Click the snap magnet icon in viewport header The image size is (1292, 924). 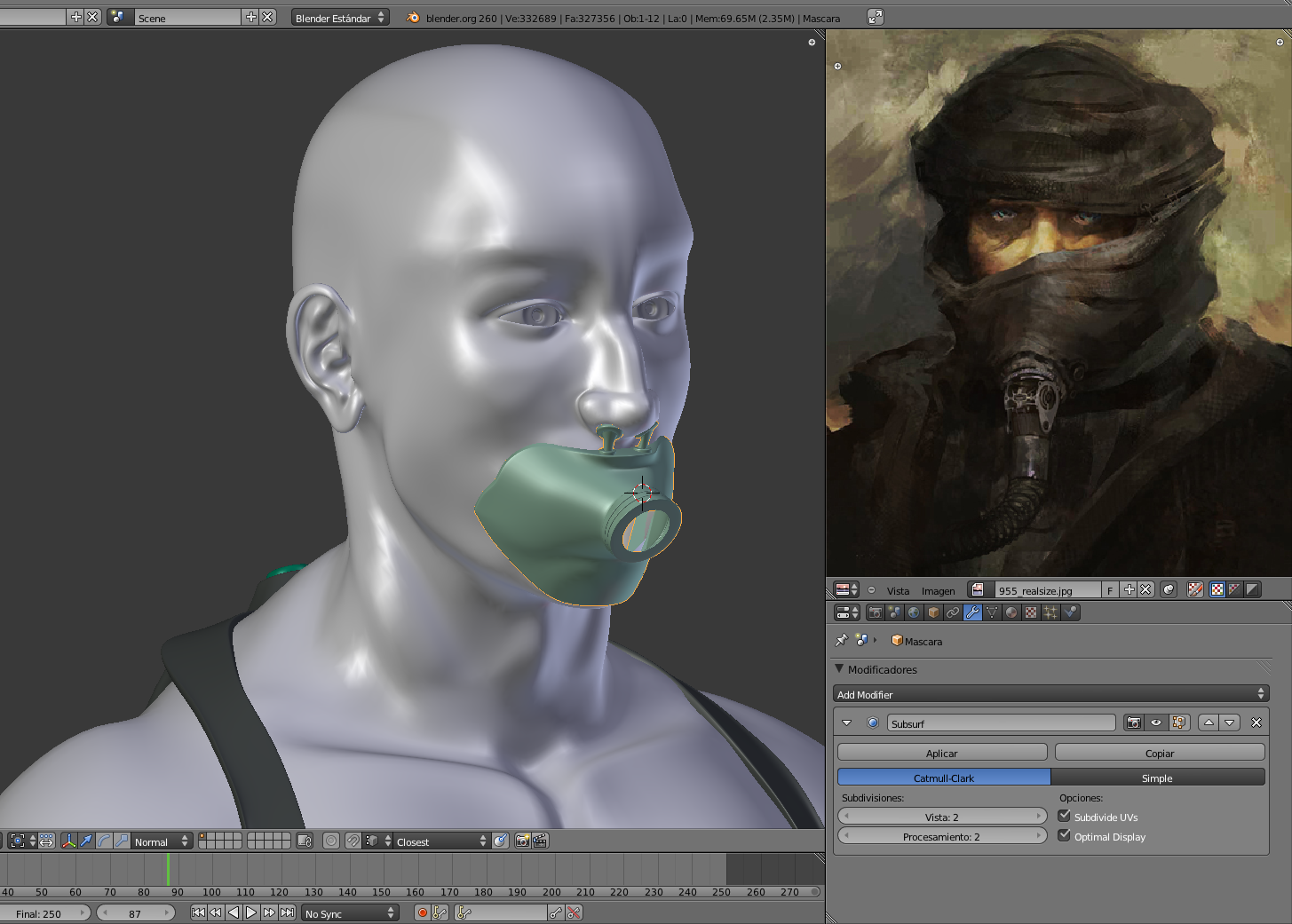[353, 841]
